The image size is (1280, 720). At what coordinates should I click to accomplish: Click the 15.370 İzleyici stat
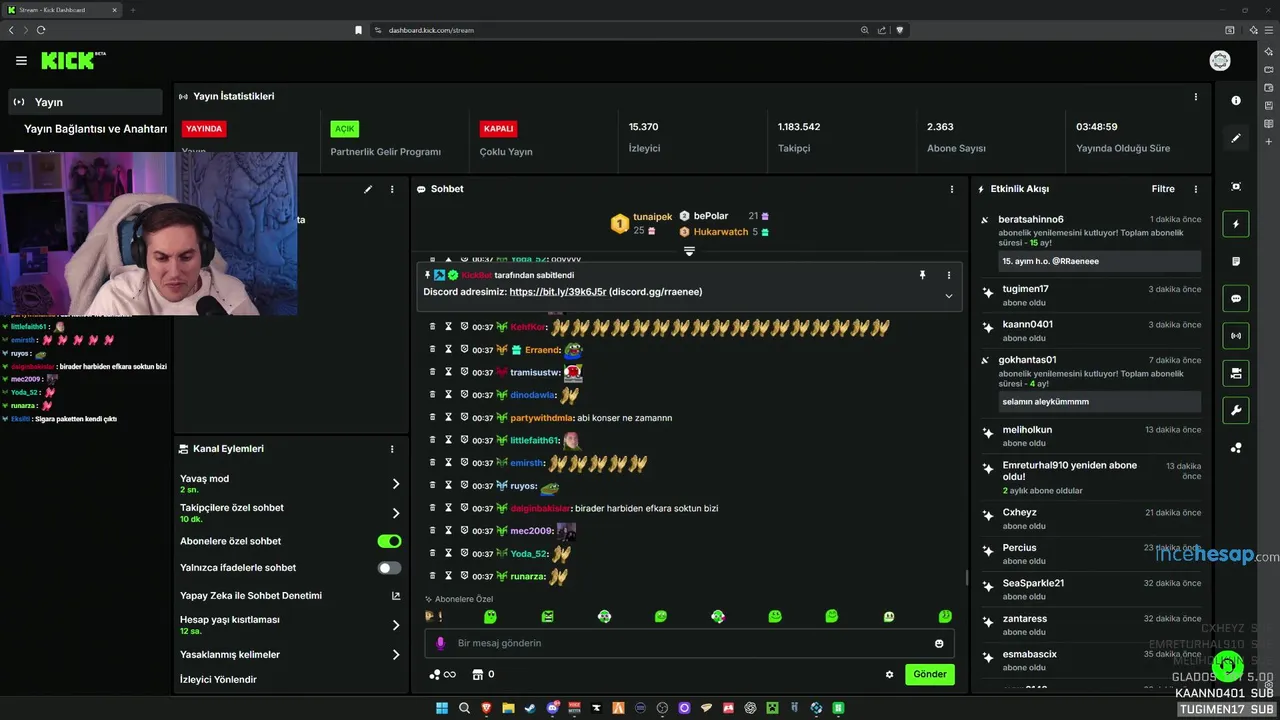(x=644, y=137)
